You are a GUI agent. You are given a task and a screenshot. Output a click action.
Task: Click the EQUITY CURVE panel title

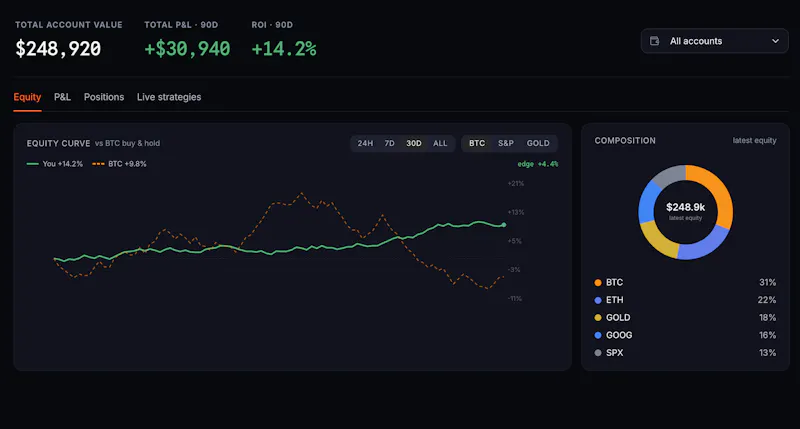[58, 143]
